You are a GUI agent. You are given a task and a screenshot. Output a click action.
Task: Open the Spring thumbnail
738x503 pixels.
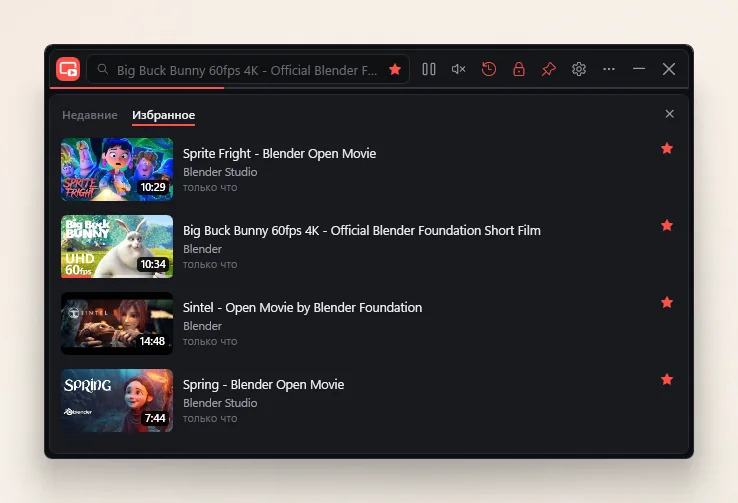tap(117, 400)
